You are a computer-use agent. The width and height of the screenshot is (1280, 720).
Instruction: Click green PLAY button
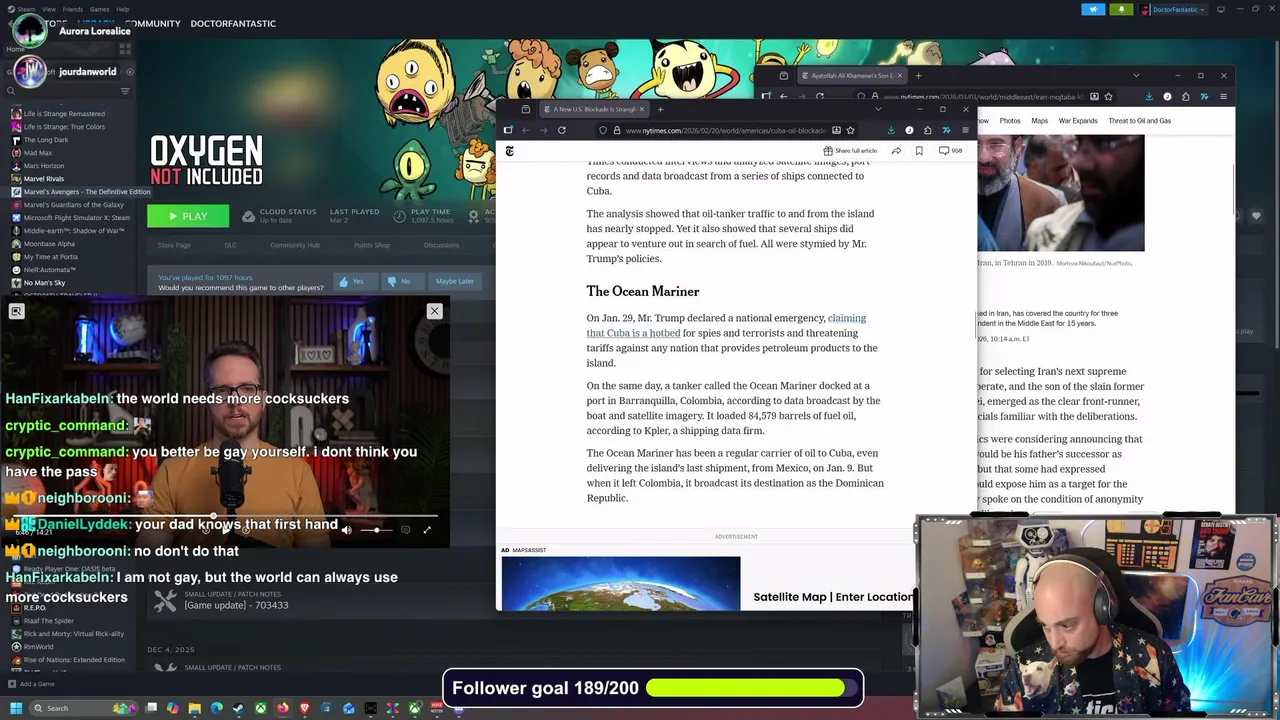188,216
